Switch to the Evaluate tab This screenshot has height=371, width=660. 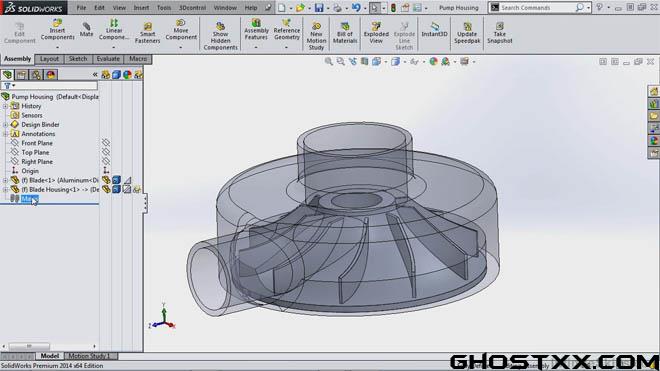tap(108, 59)
